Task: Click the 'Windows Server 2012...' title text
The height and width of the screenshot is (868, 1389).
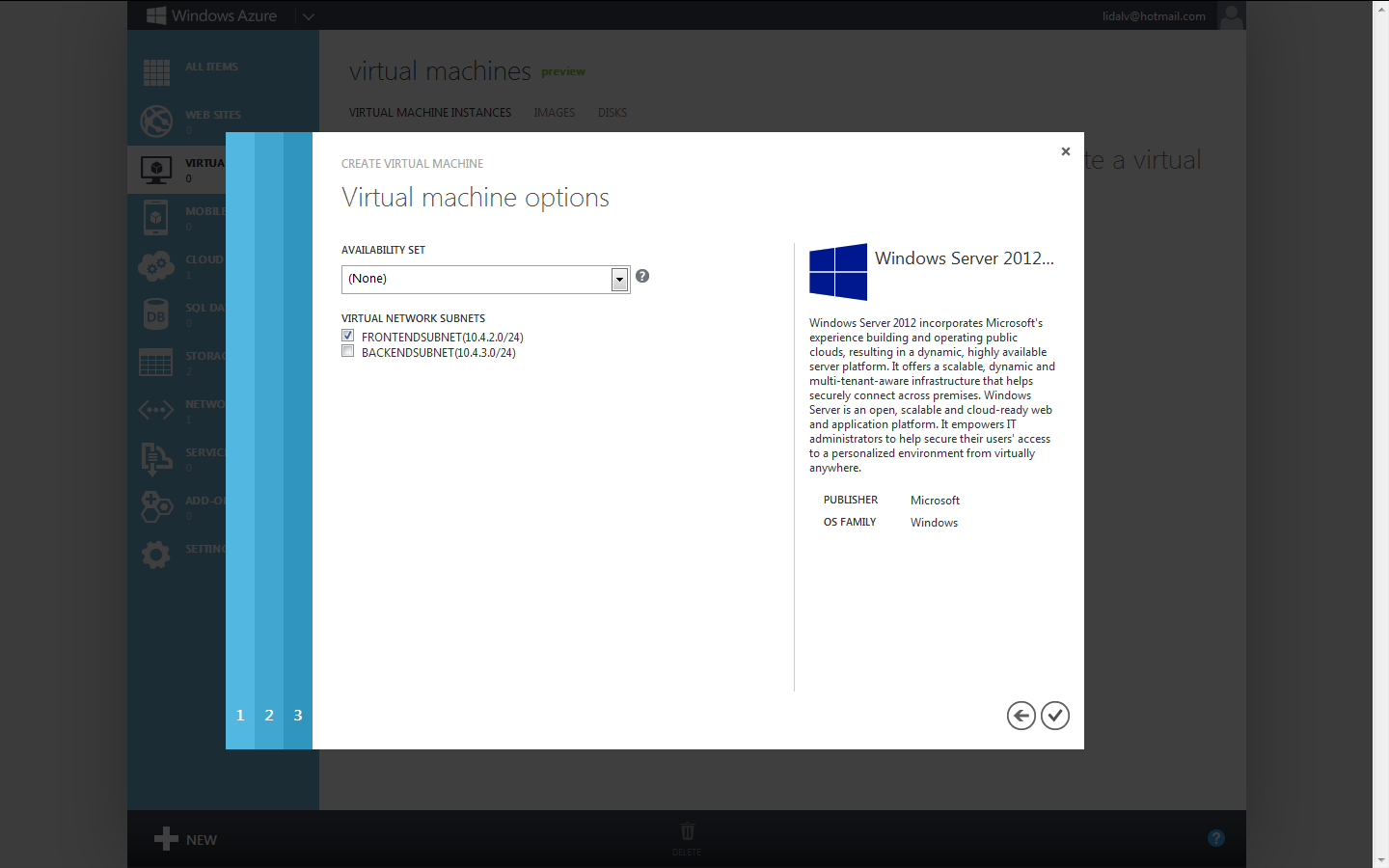Action: pos(965,258)
